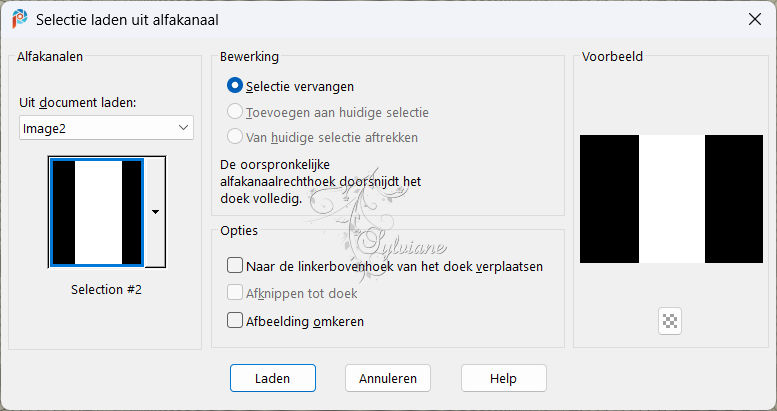This screenshot has height=411, width=777.
Task: Click the Uit document laden label
Action: 78,103
